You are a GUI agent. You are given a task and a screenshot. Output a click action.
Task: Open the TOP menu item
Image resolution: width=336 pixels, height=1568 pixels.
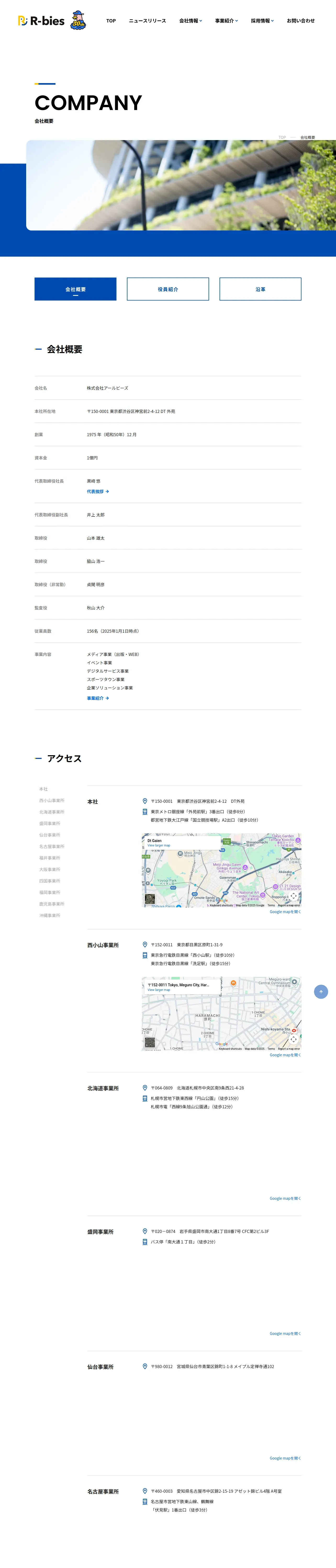pos(111,21)
